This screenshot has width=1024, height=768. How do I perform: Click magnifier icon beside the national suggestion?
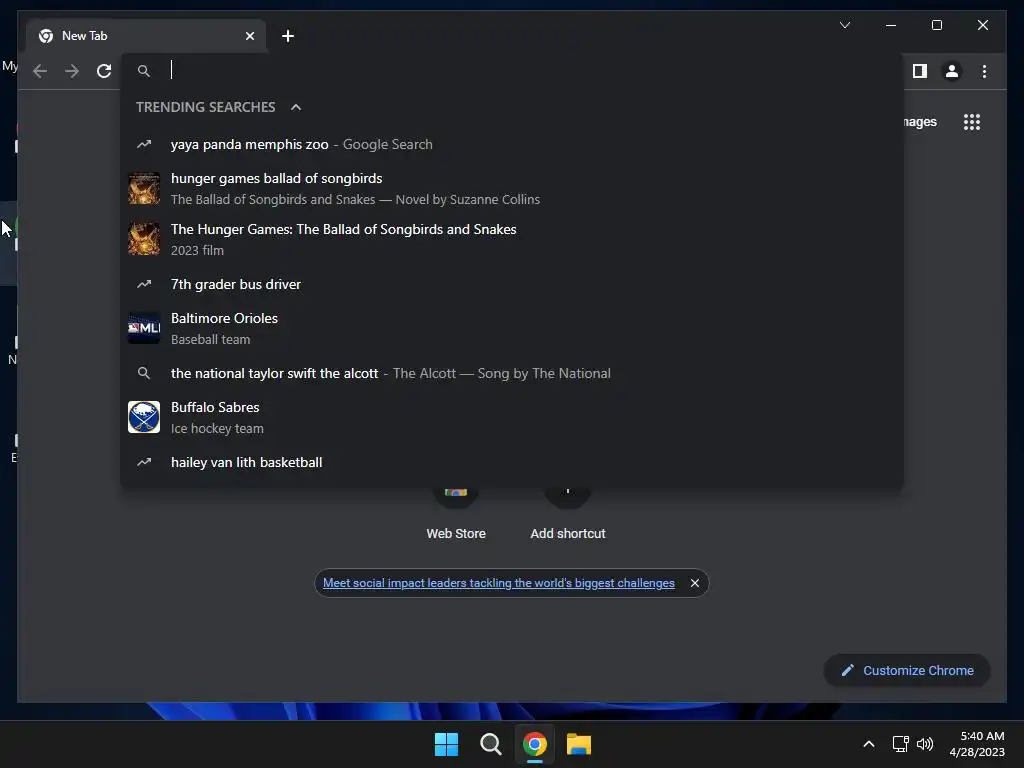coord(144,374)
